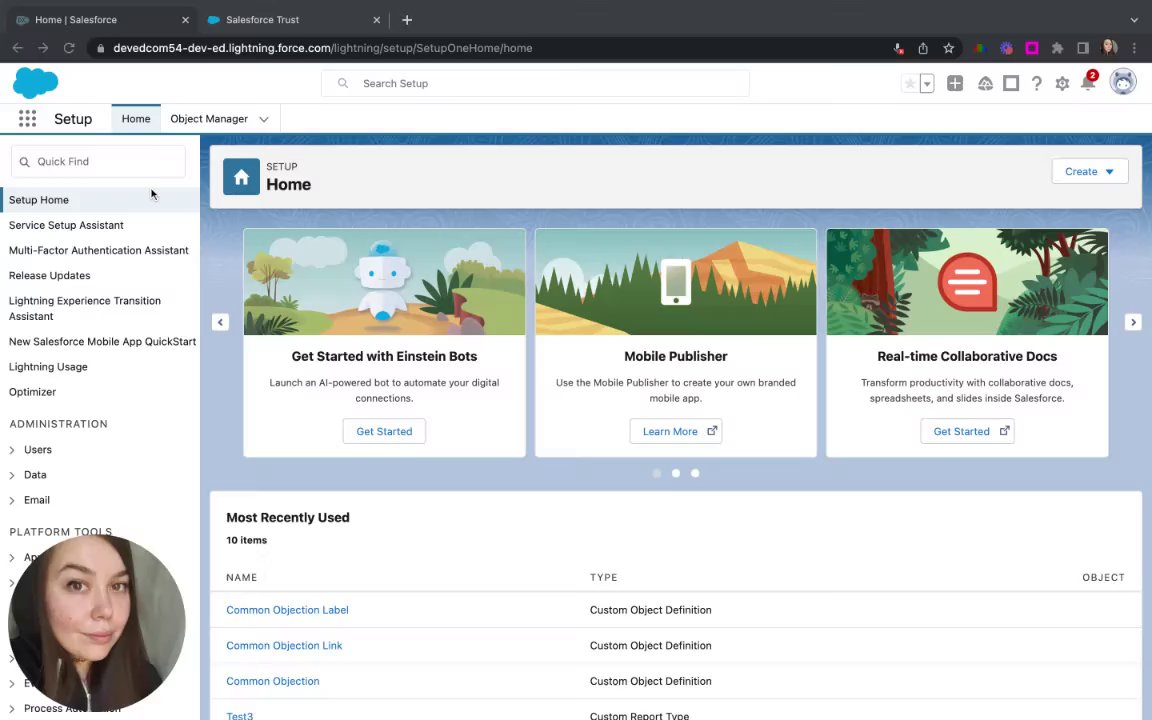The image size is (1152, 720).
Task: Open Multi-Factor Authentication Assistant
Action: 98,250
